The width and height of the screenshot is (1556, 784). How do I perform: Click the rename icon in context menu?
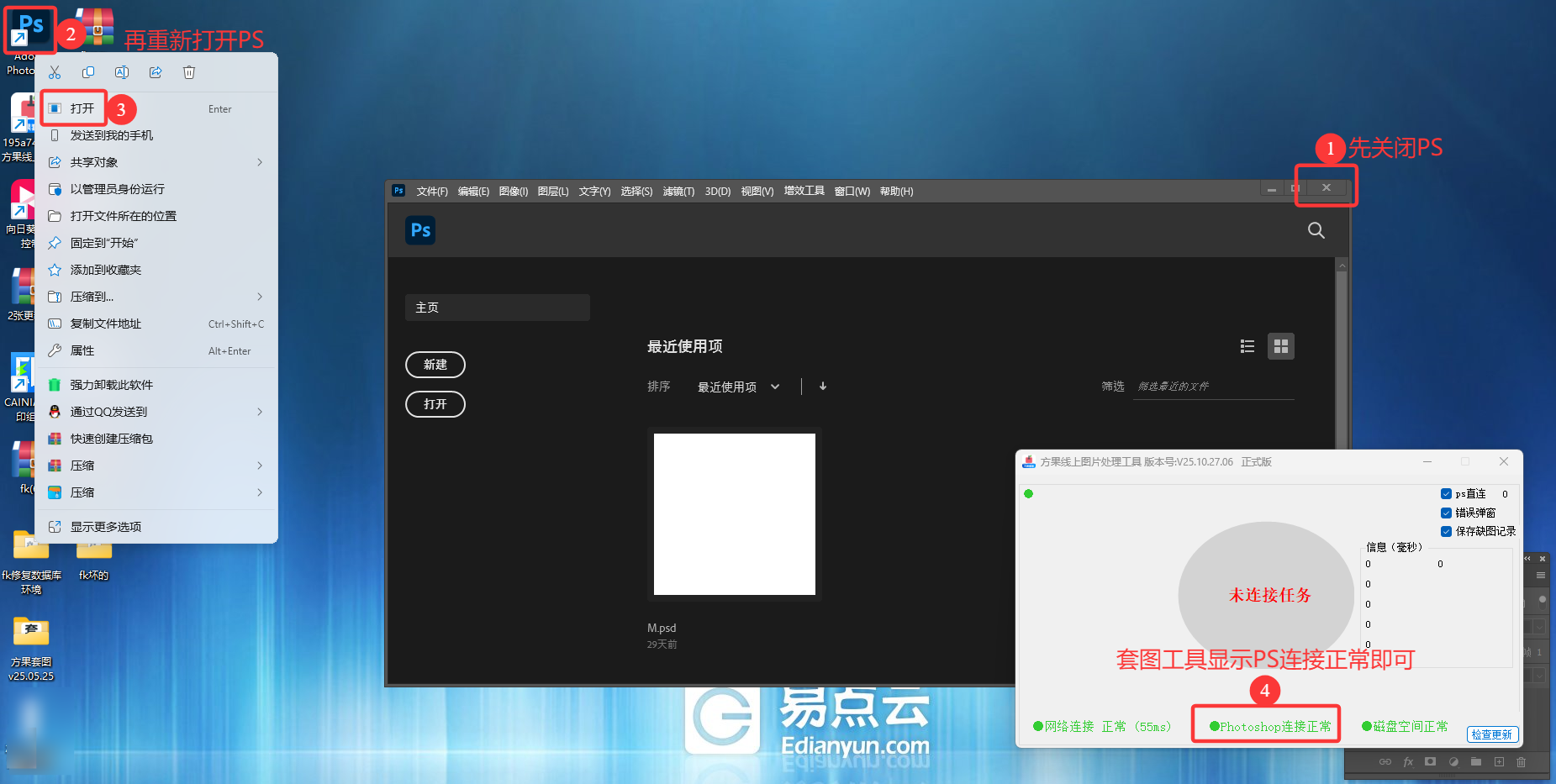(x=122, y=72)
